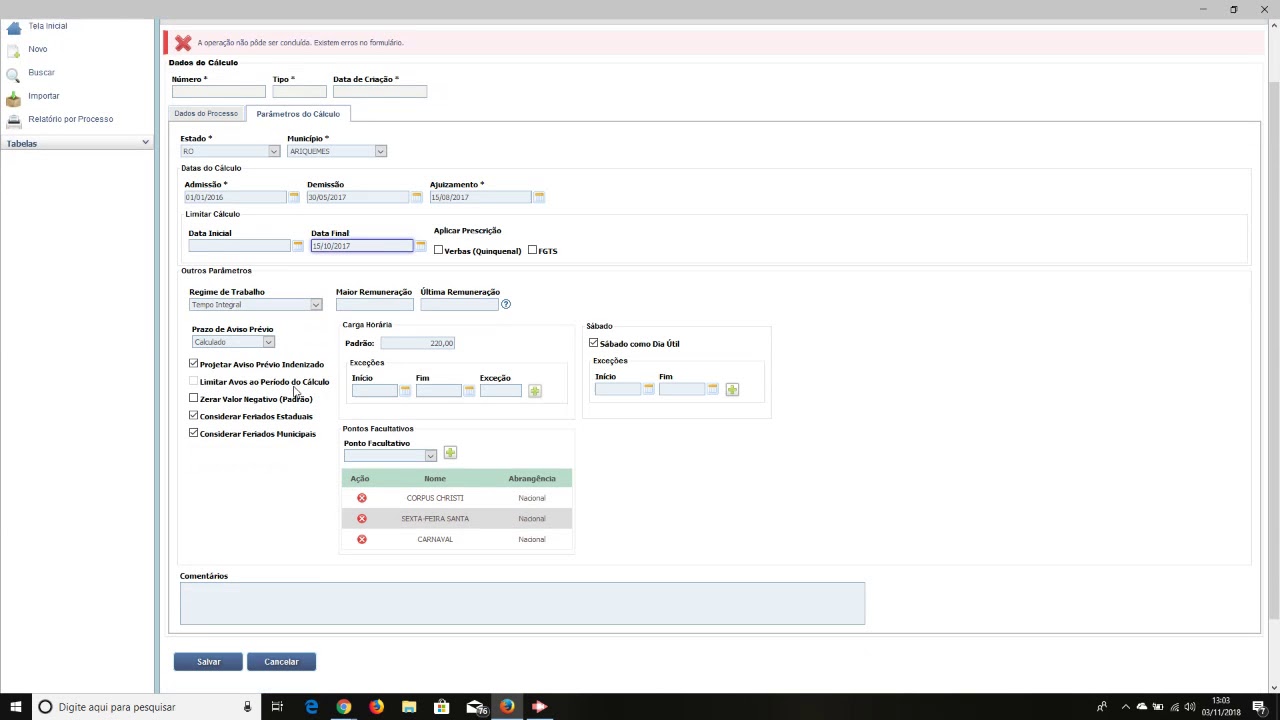Focus the Comentários text area
Image resolution: width=1280 pixels, height=720 pixels.
tap(522, 604)
